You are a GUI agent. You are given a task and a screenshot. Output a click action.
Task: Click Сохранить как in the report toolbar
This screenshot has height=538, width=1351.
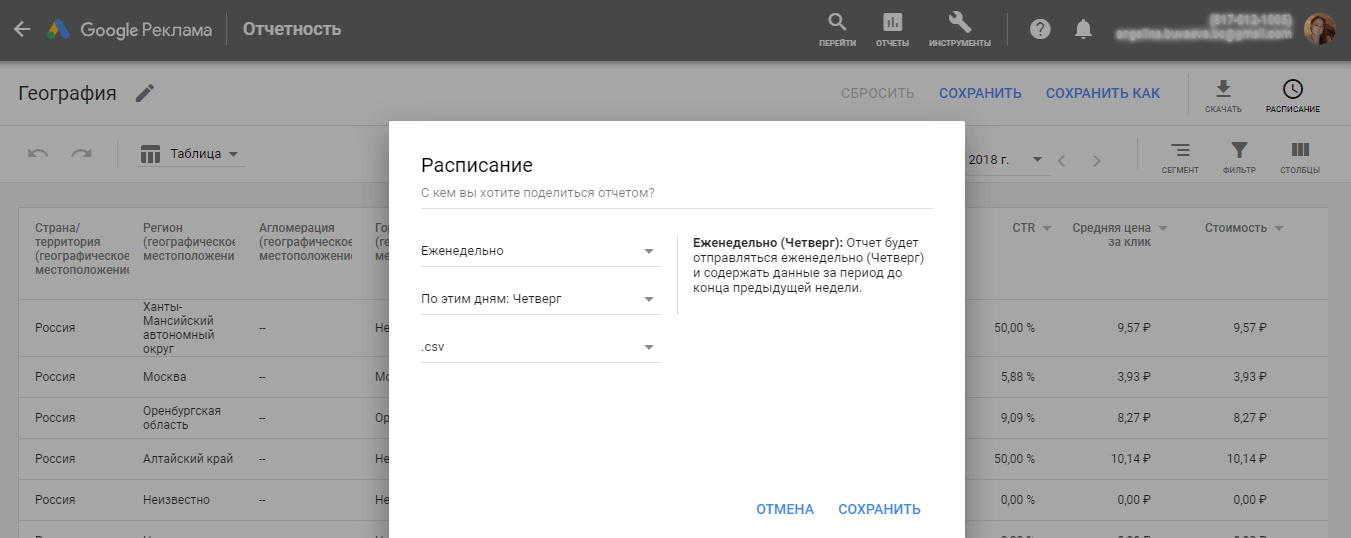pyautogui.click(x=1102, y=93)
